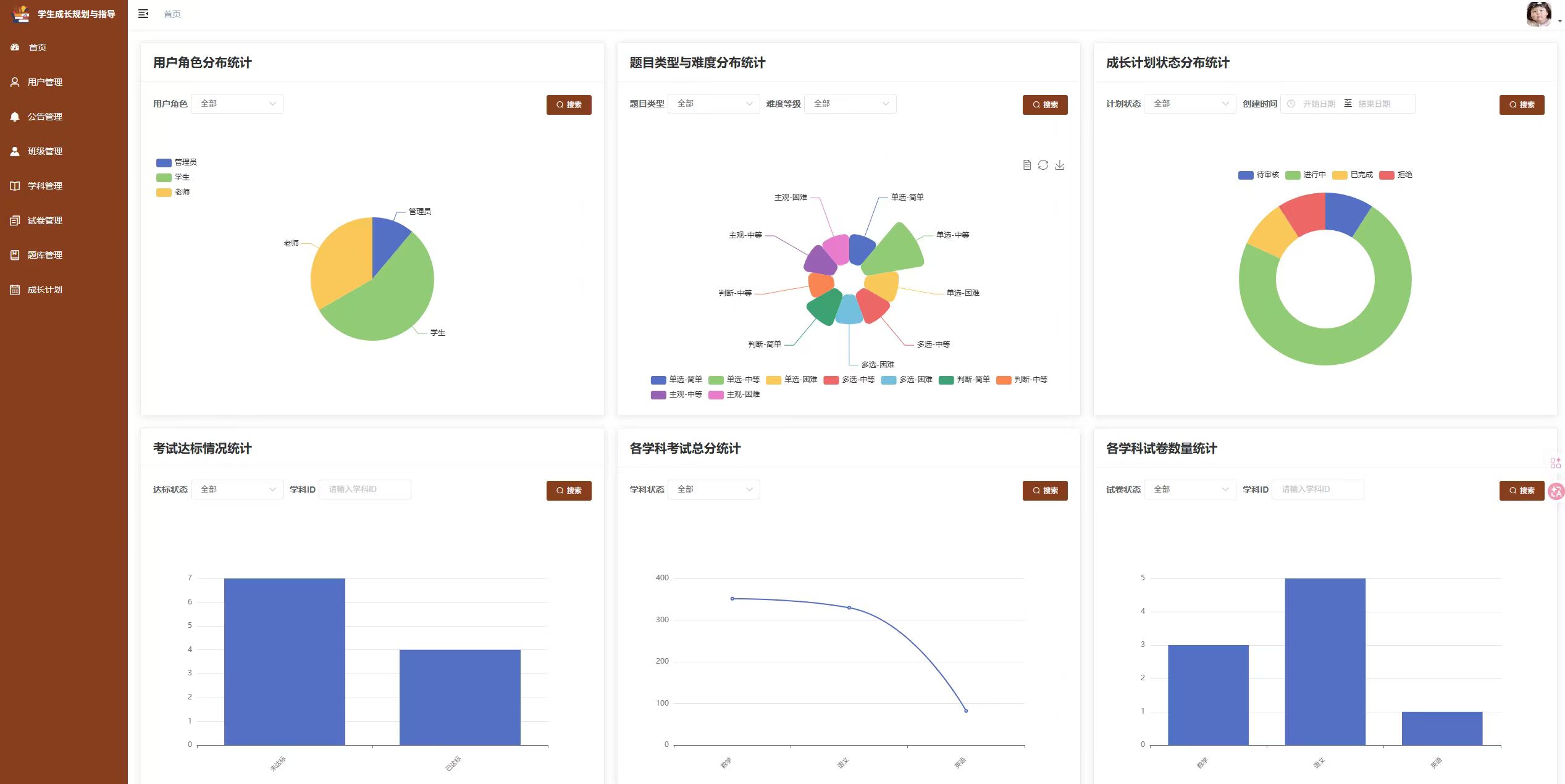Click 搜索 in 成长计划状态分布统计 card
This screenshot has width=1565, height=784.
(x=1522, y=105)
